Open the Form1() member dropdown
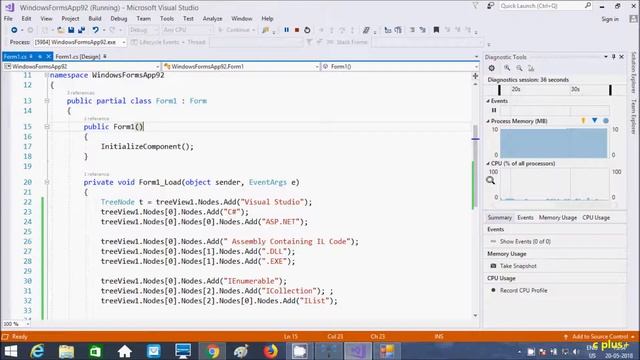The image size is (640, 360). point(400,66)
